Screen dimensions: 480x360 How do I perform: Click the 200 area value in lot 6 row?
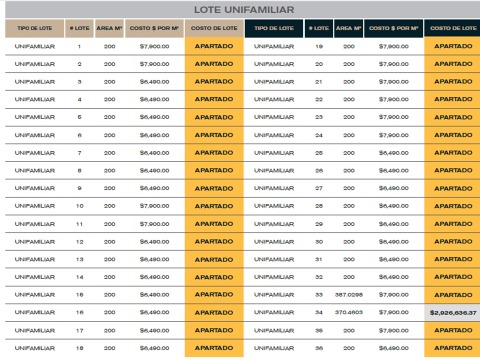coord(109,135)
